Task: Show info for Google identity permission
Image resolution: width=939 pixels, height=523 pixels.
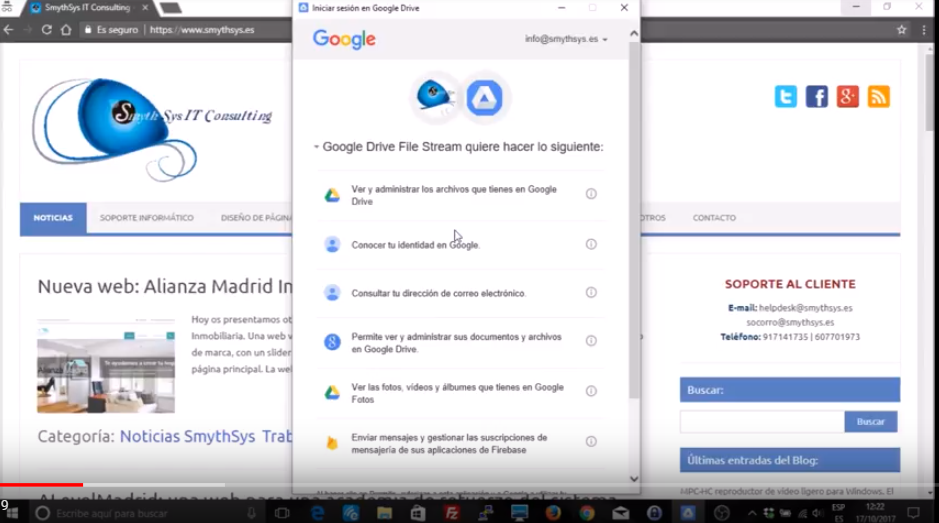Action: [591, 244]
